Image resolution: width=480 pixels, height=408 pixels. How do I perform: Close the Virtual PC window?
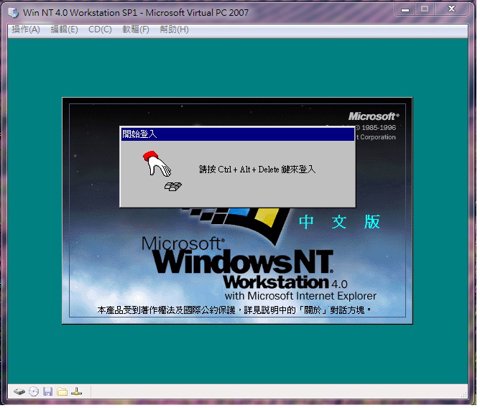(x=451, y=10)
